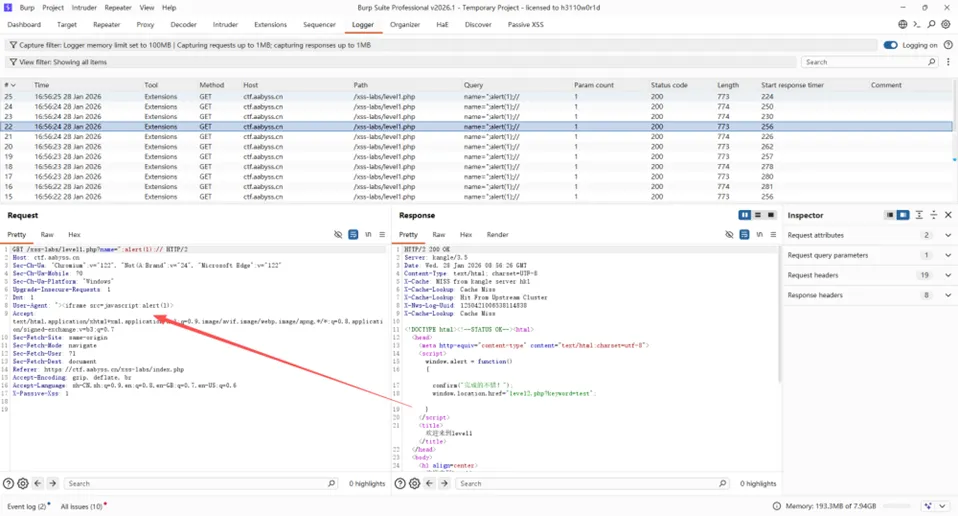
Task: Select stacked horizontal request/response layout
Action: (x=758, y=215)
